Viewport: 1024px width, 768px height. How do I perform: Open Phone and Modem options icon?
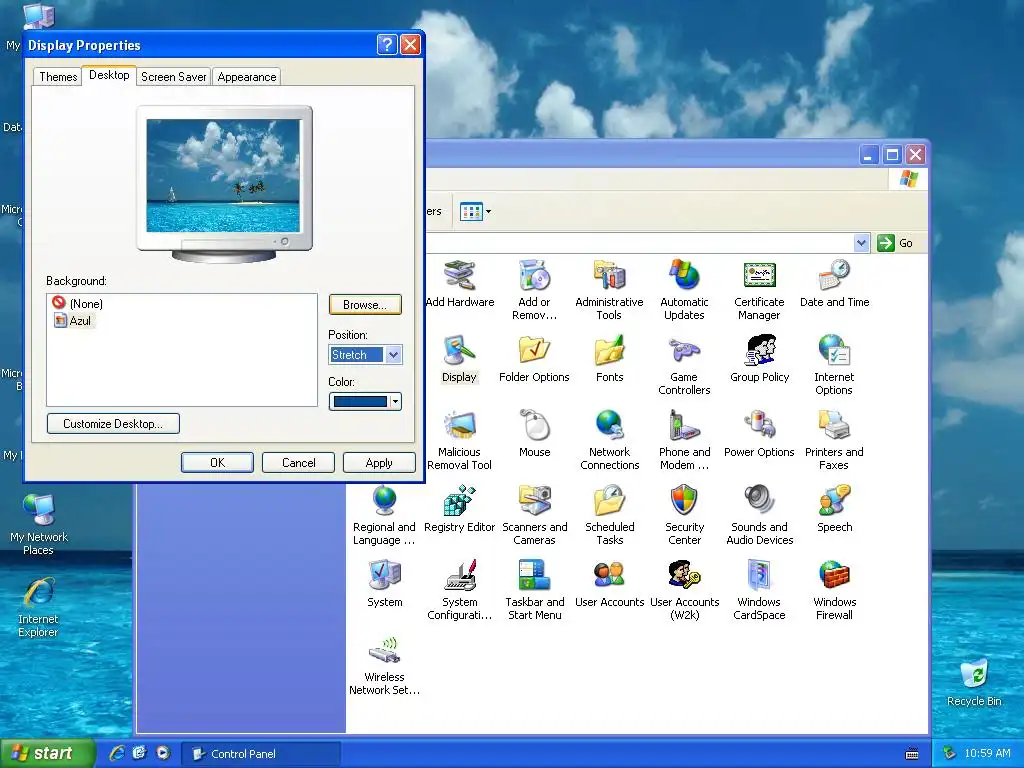[684, 440]
